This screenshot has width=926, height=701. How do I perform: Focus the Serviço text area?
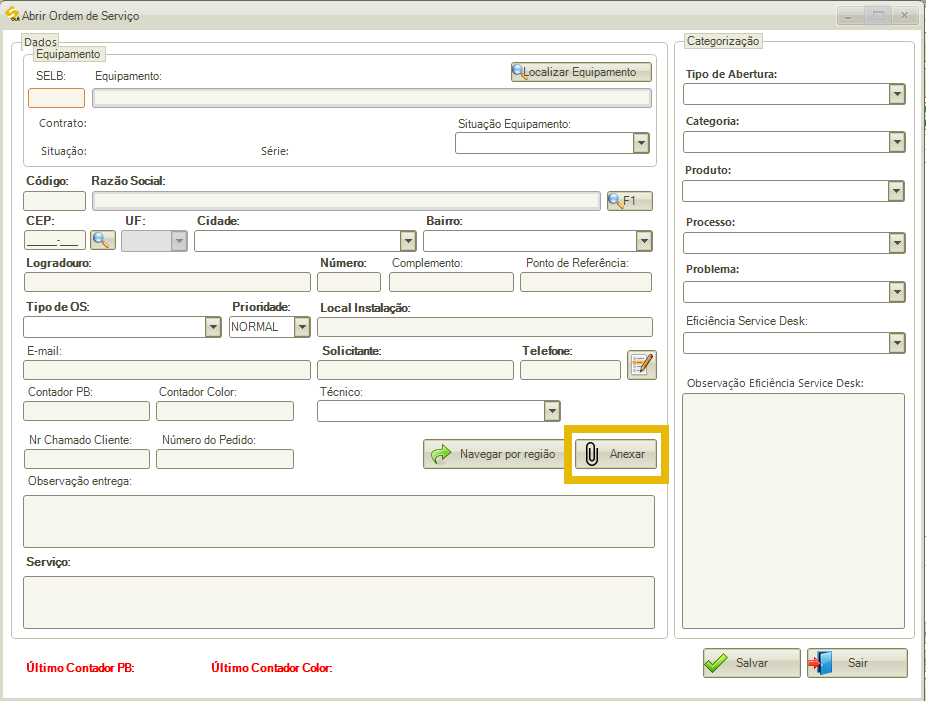click(x=339, y=602)
